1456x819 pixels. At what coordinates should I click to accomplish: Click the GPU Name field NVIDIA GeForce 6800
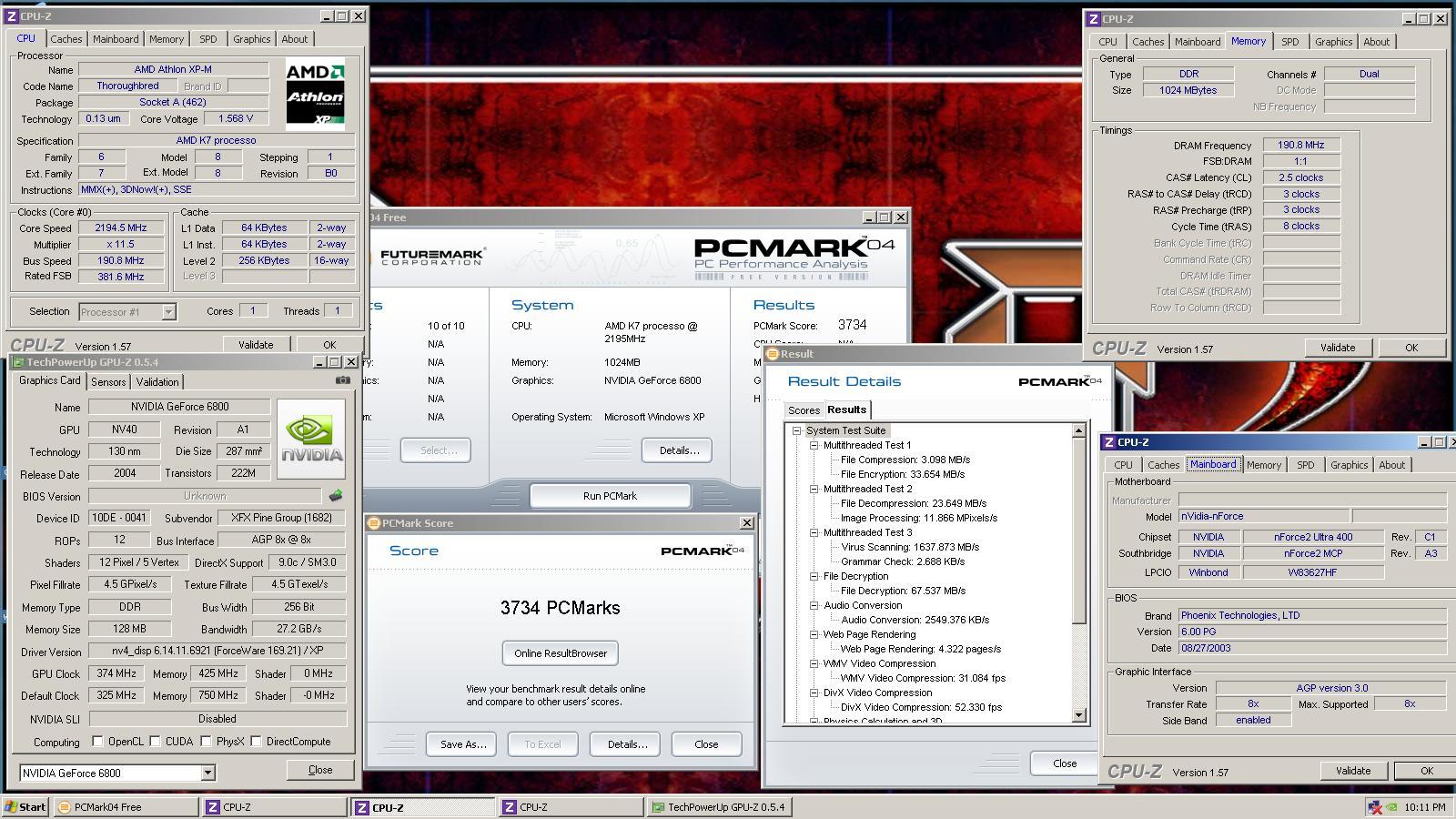179,407
